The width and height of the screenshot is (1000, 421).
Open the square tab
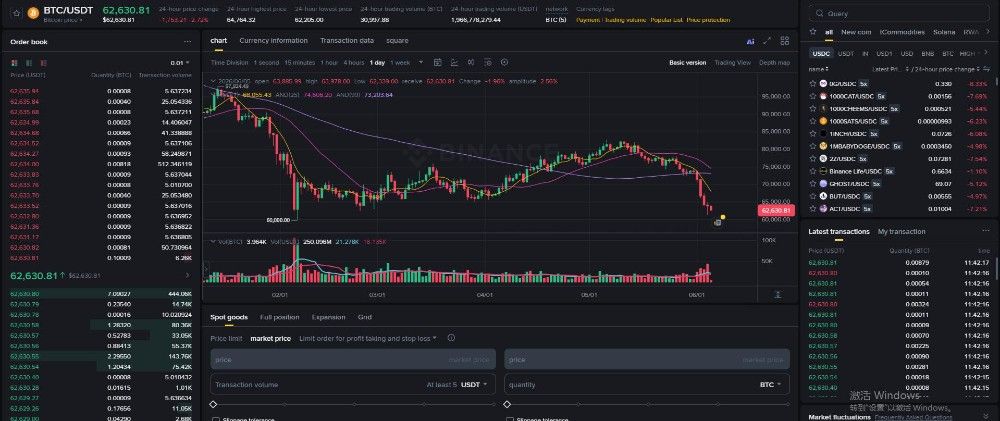tap(397, 41)
